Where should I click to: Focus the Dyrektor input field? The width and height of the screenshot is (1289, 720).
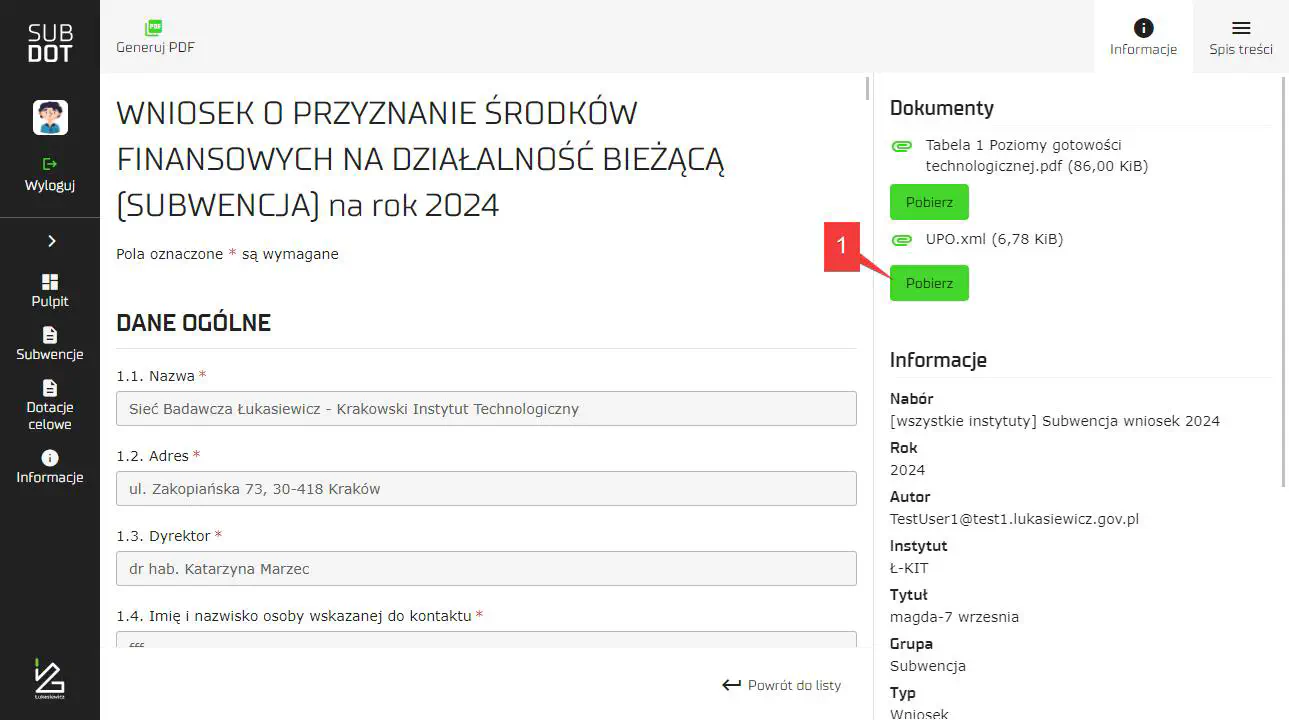click(x=486, y=569)
